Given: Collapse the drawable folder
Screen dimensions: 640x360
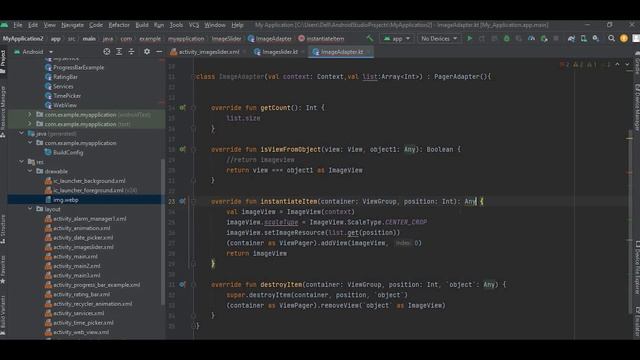Looking at the screenshot, I should [30, 171].
